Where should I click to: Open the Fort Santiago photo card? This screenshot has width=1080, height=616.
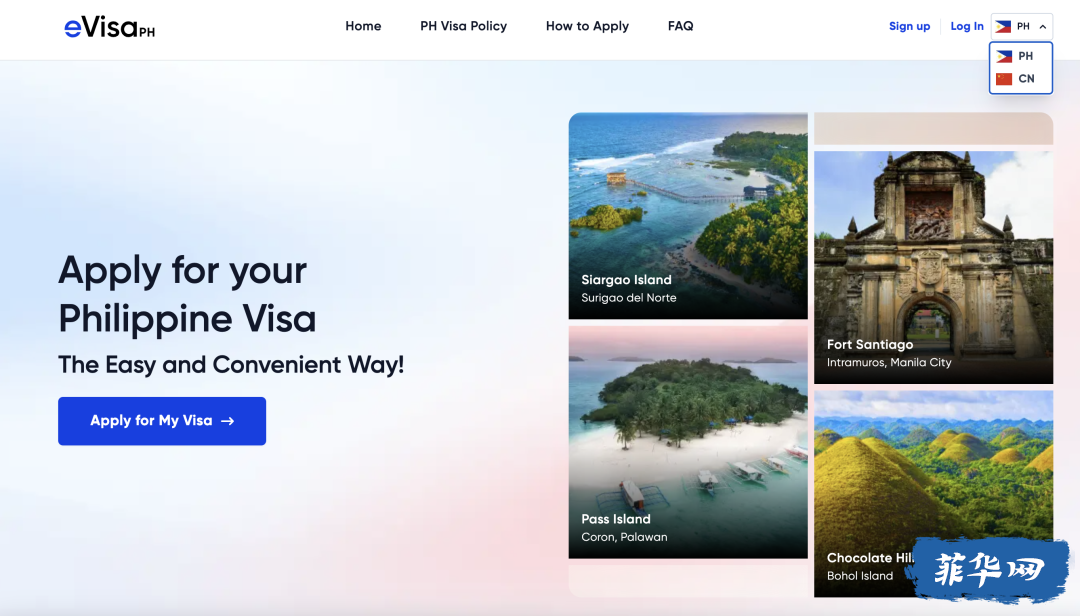pyautogui.click(x=933, y=267)
